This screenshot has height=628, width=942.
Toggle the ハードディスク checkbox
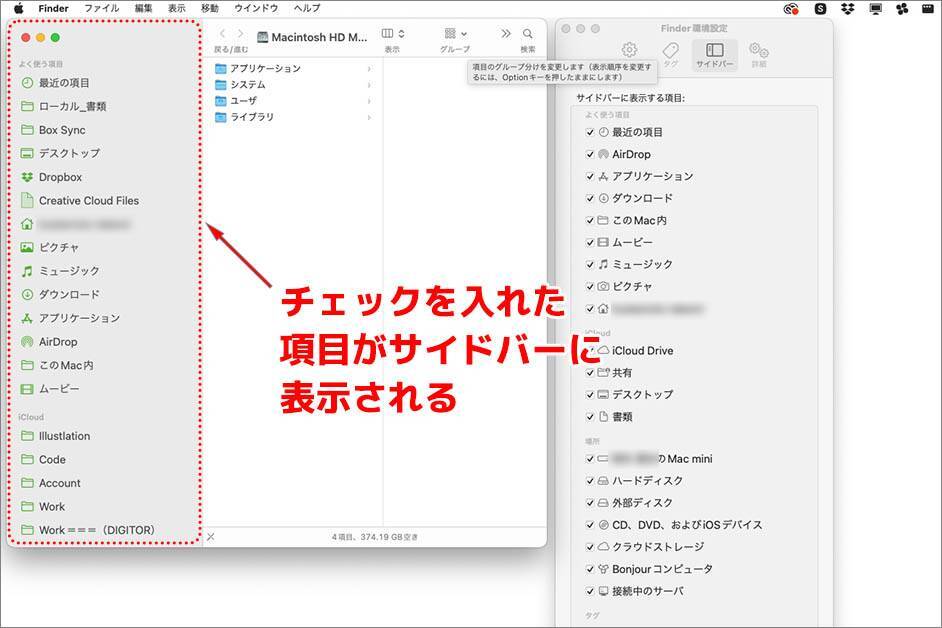[x=590, y=481]
